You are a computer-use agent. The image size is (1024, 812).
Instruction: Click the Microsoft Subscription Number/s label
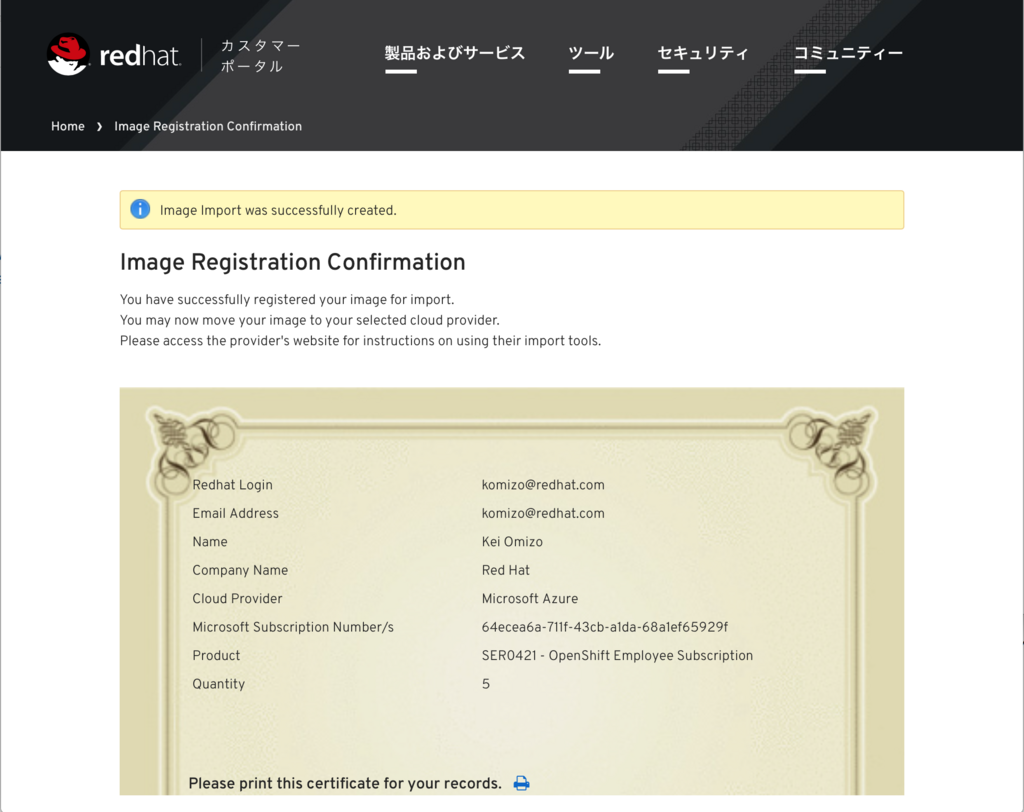tap(293, 627)
